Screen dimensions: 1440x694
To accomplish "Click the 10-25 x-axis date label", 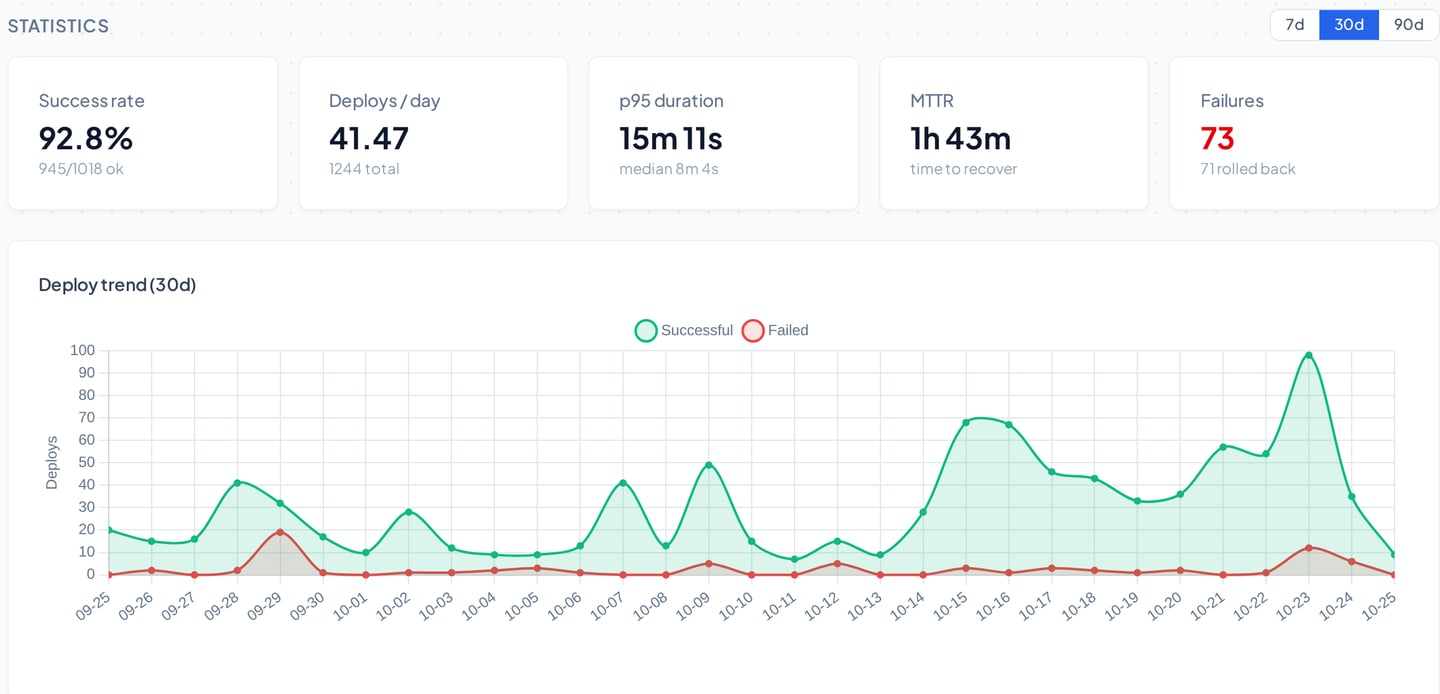I will pos(1379,606).
